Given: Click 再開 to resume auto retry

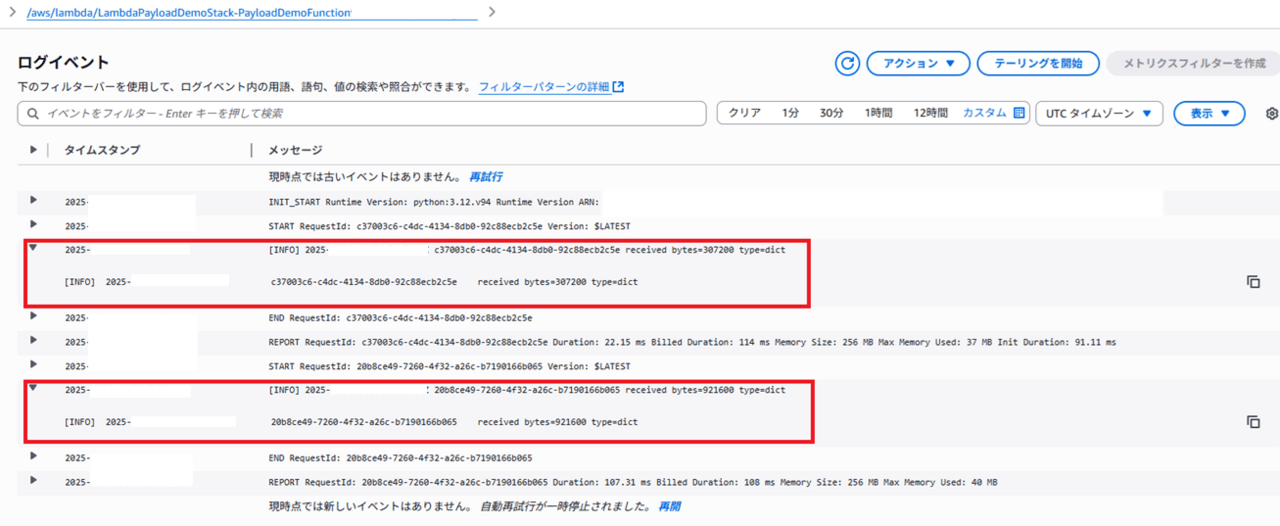Looking at the screenshot, I should (x=669, y=507).
